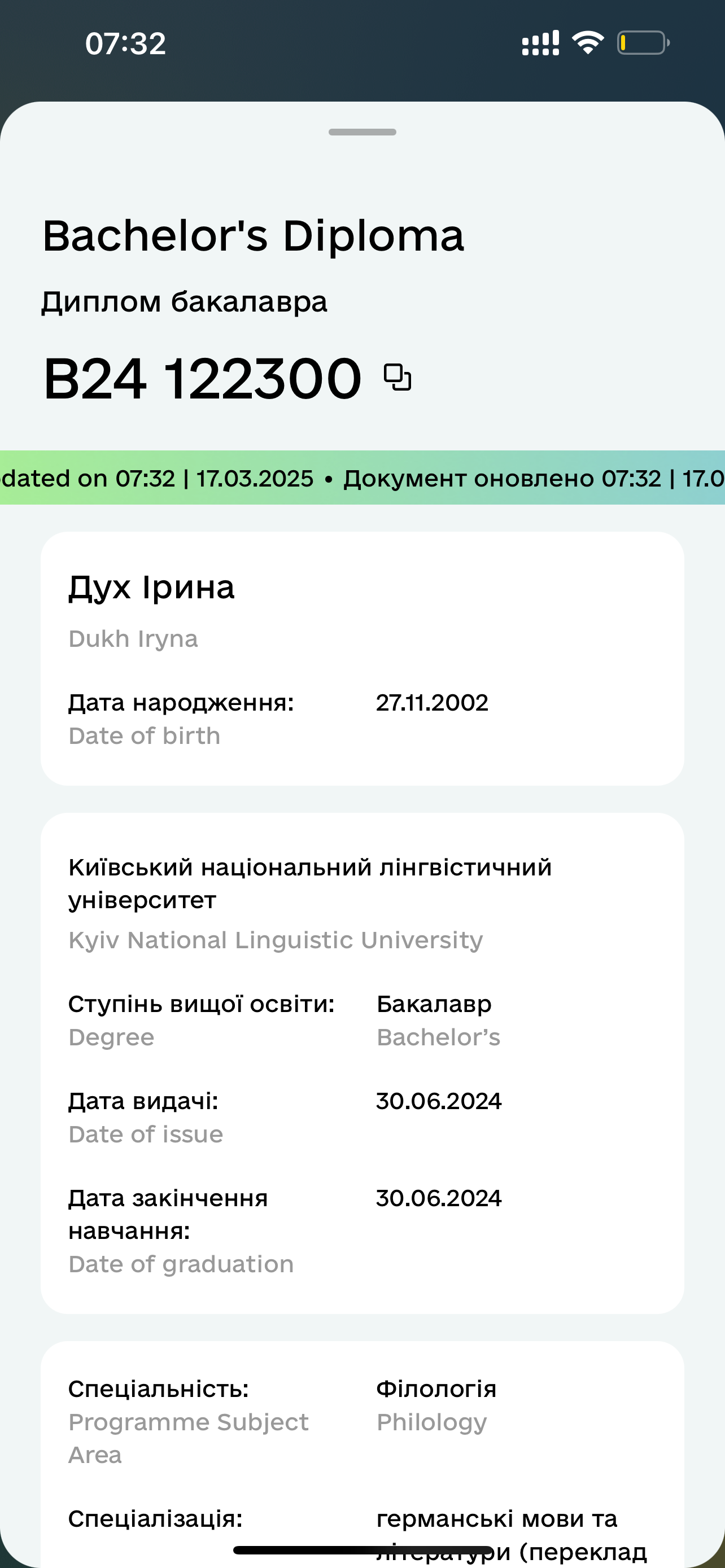Tap the Date of graduation label
The height and width of the screenshot is (1568, 725).
181,1264
